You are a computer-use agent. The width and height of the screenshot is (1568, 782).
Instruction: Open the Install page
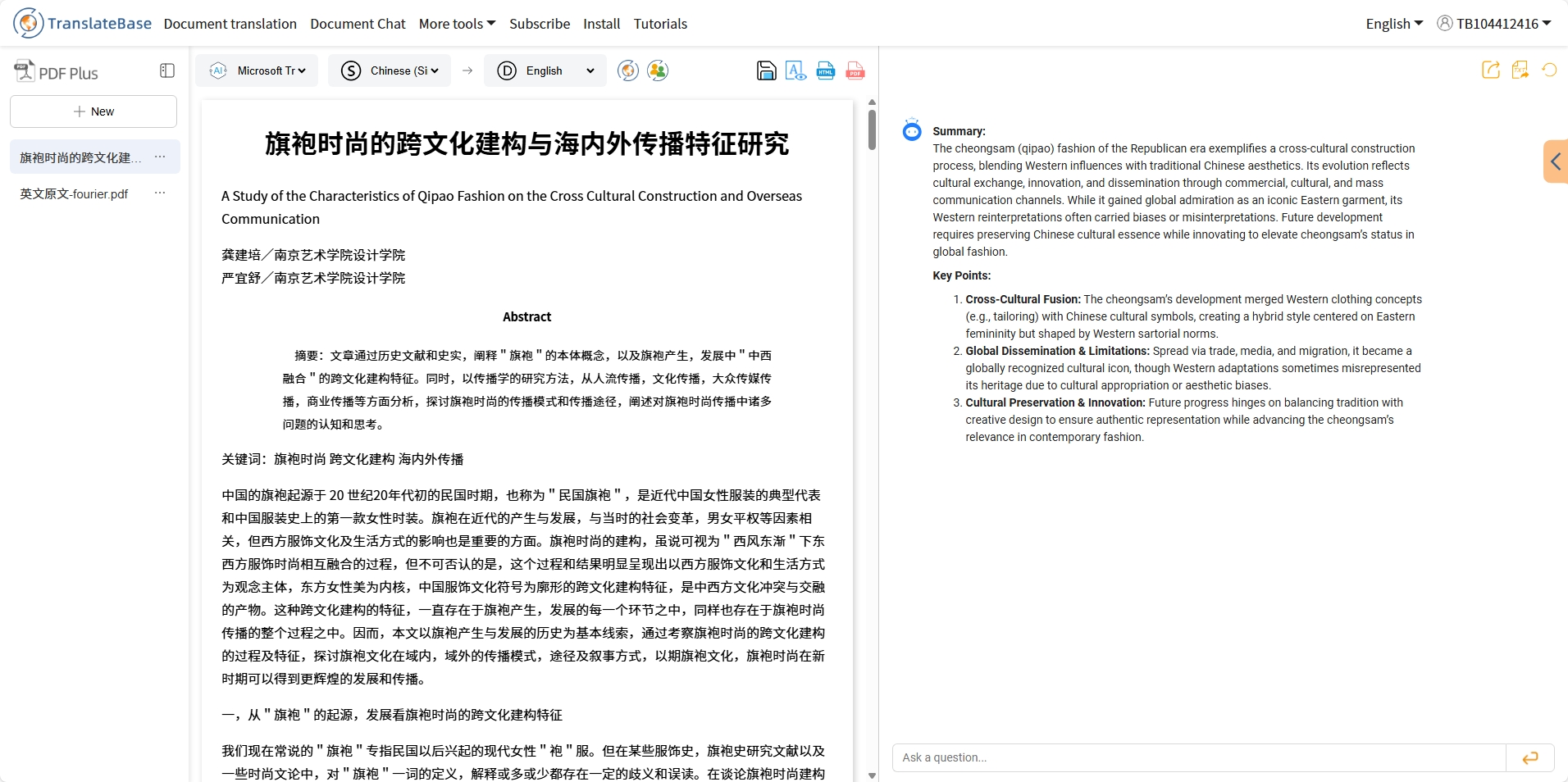601,24
